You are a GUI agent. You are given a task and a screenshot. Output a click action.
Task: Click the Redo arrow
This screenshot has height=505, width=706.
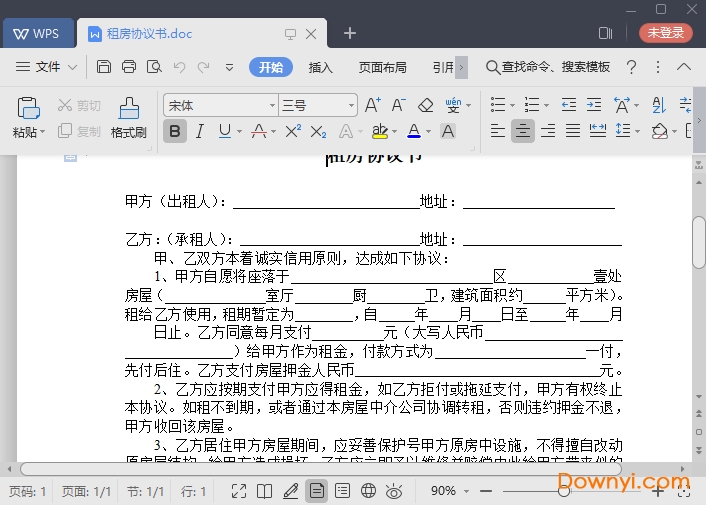[204, 67]
